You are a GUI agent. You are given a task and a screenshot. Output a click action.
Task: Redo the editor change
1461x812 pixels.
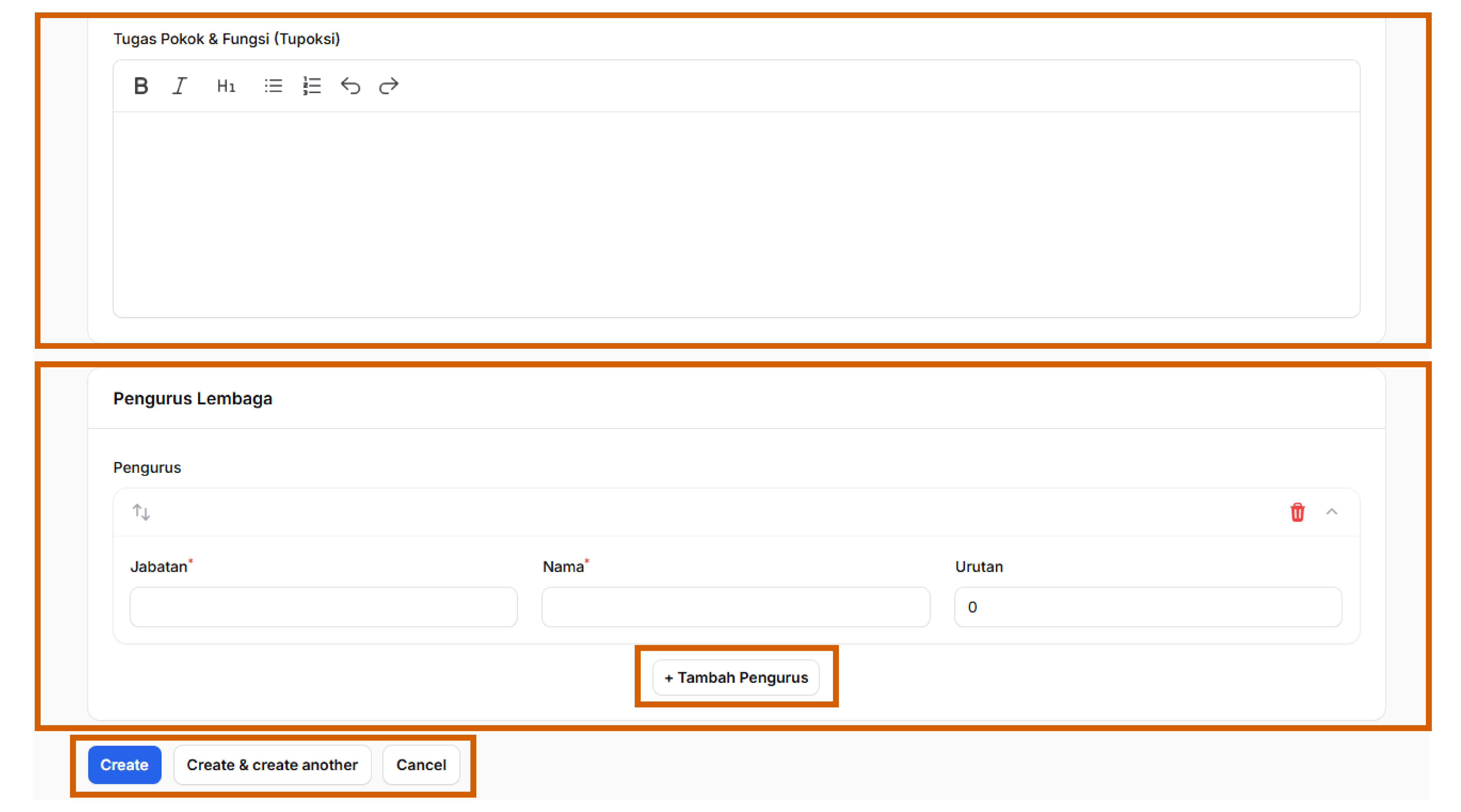(x=389, y=86)
